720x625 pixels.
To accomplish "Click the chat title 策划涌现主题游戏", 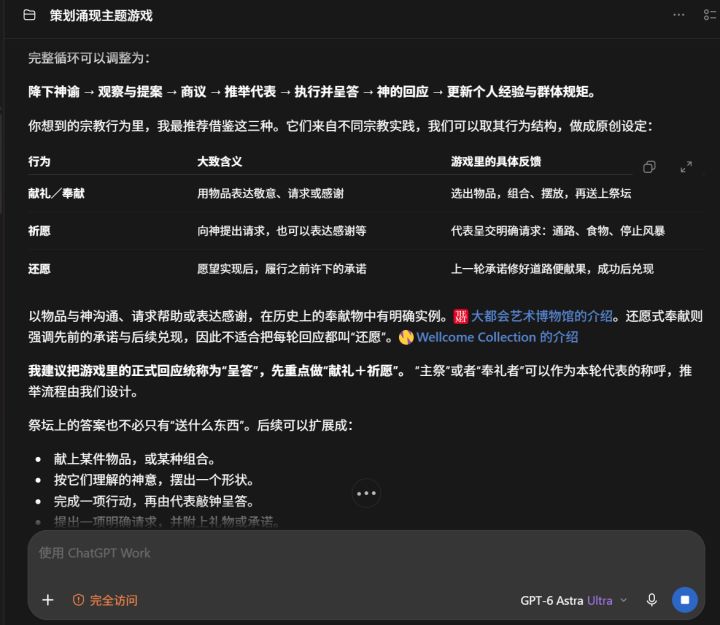I will pos(101,16).
